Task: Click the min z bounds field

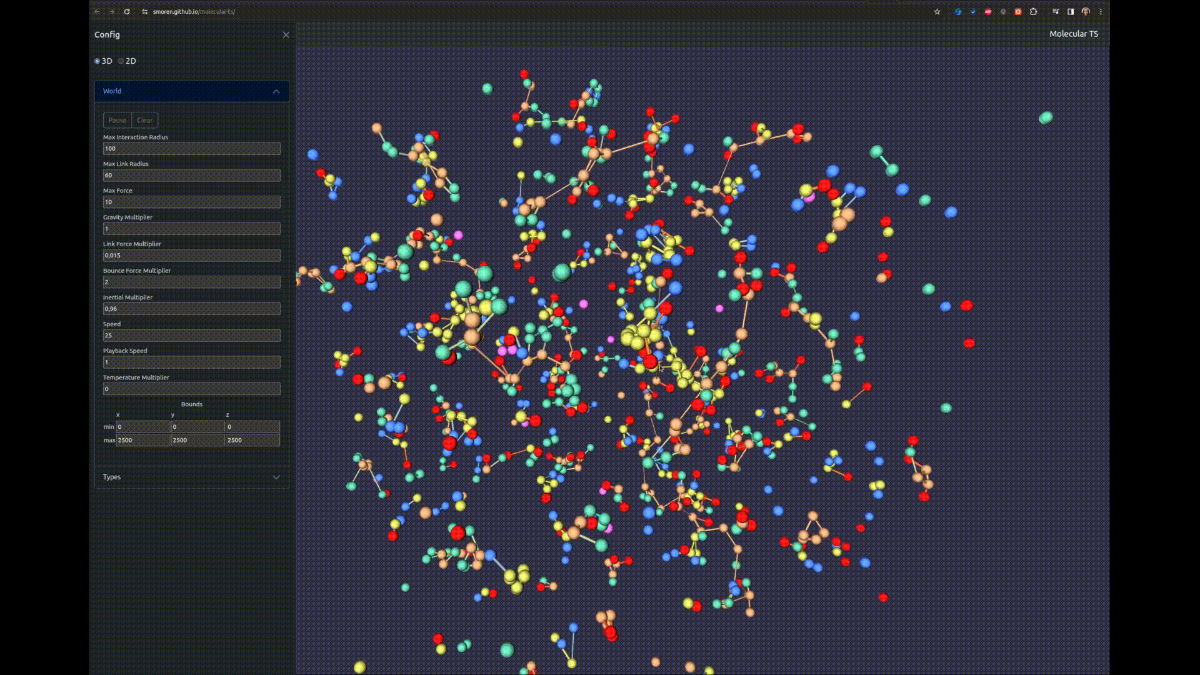Action: tap(252, 427)
